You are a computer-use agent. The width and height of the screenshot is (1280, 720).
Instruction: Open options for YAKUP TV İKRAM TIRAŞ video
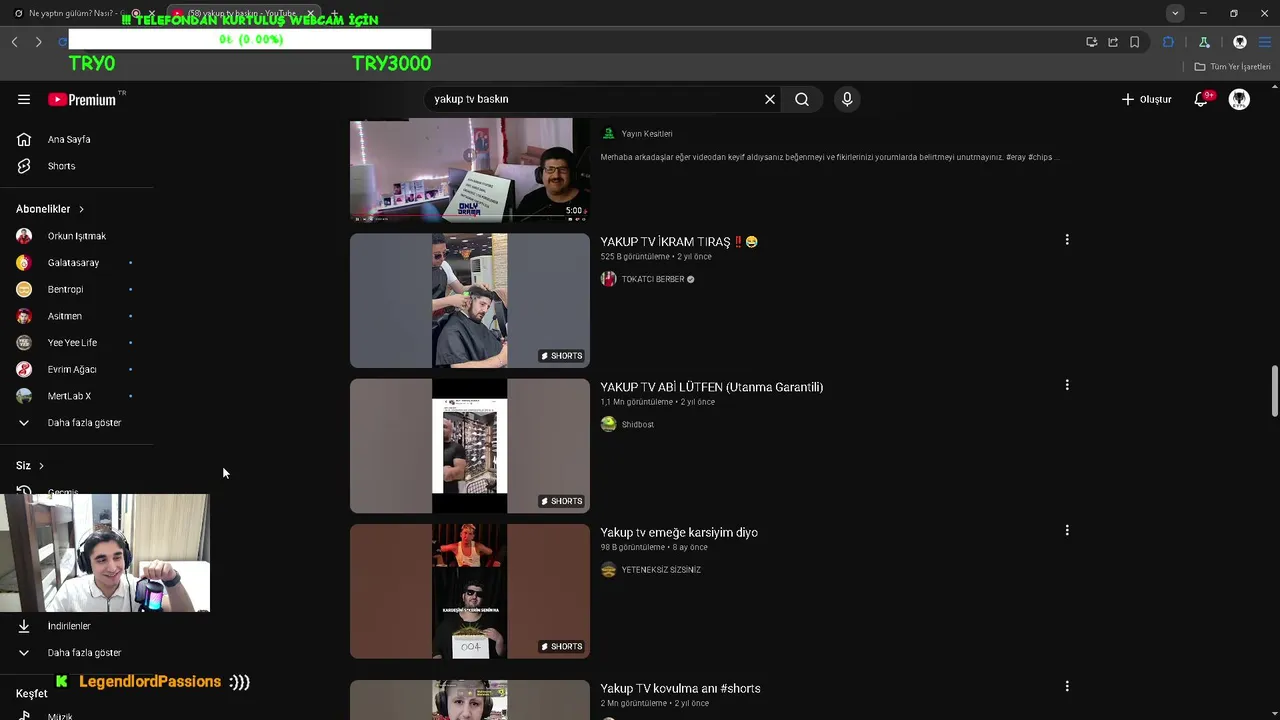pyautogui.click(x=1067, y=240)
